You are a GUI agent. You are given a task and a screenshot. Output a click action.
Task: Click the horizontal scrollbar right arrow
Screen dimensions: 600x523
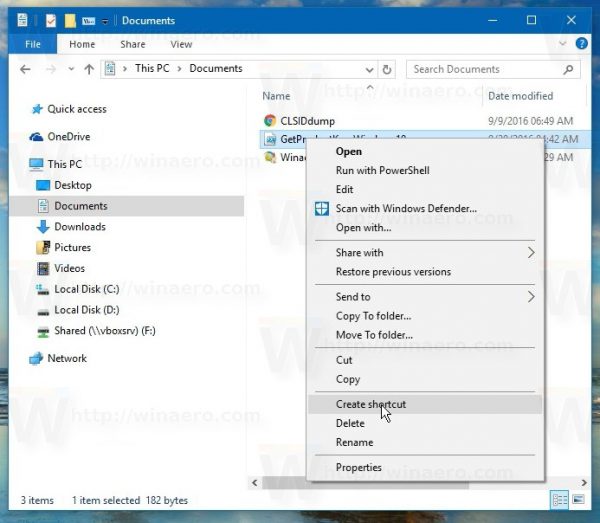tap(584, 483)
